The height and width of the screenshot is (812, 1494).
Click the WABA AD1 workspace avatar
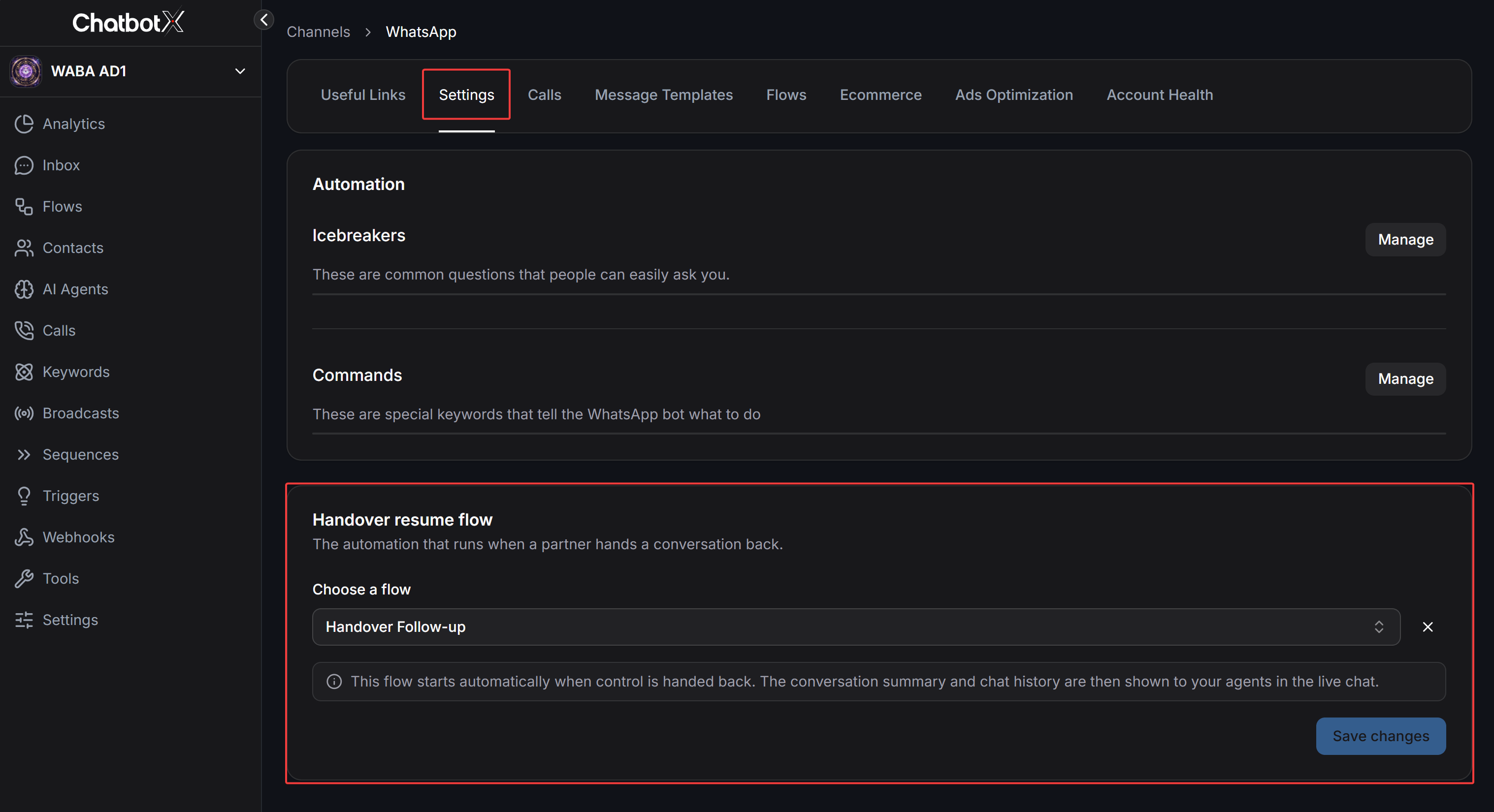point(26,71)
